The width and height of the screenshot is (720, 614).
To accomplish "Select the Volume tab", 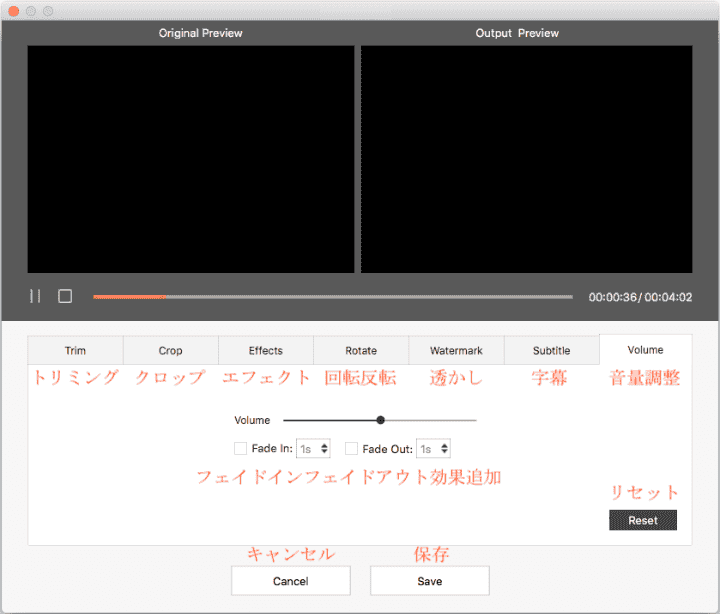I will click(x=645, y=350).
